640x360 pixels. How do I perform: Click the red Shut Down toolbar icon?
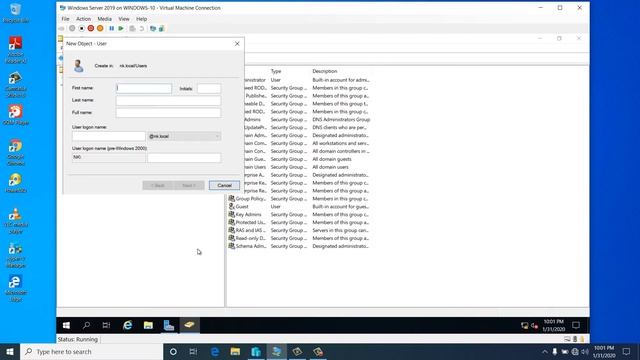[x=91, y=29]
